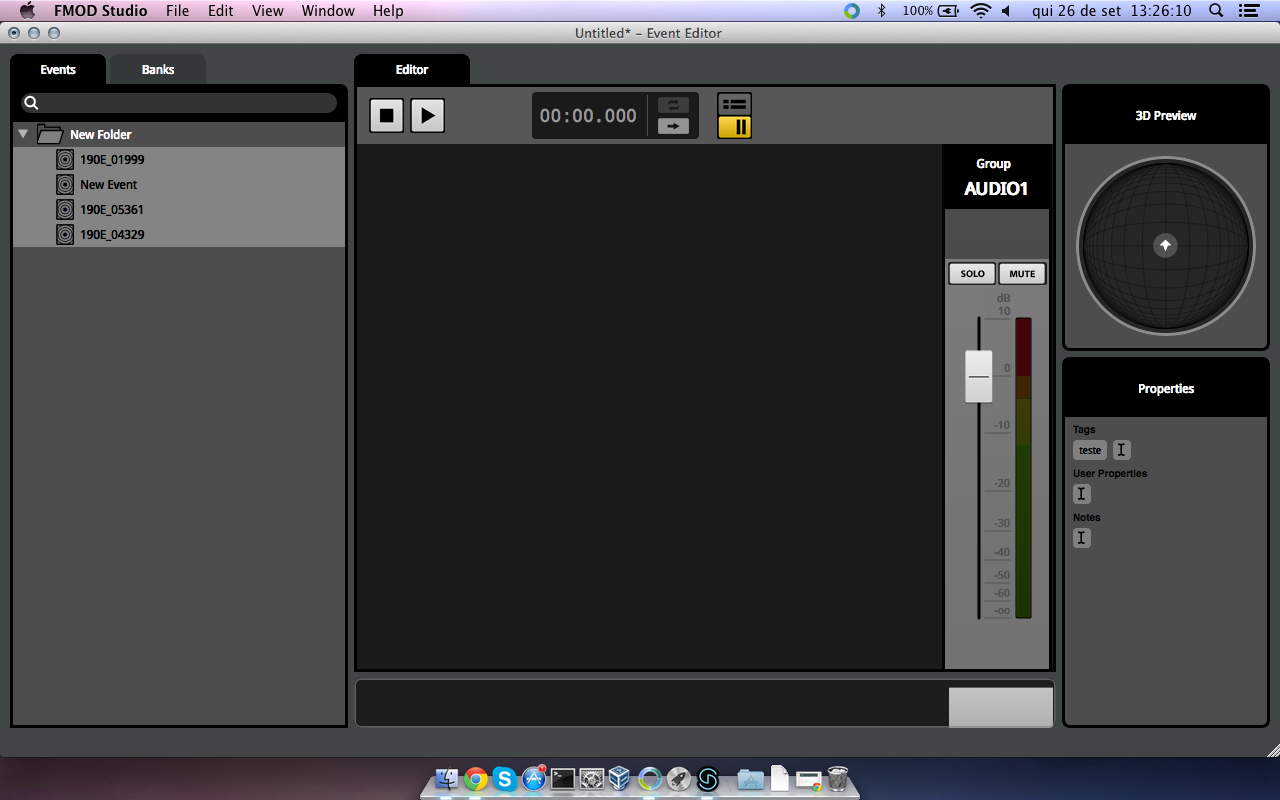The height and width of the screenshot is (800, 1280).
Task: Click the 190E_05361 event name
Action: 112,210
